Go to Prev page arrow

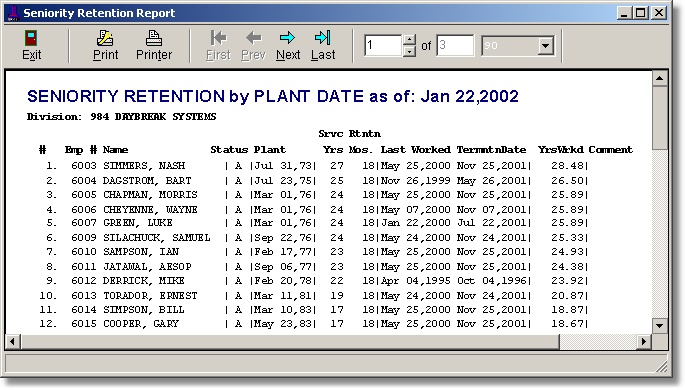pos(253,38)
